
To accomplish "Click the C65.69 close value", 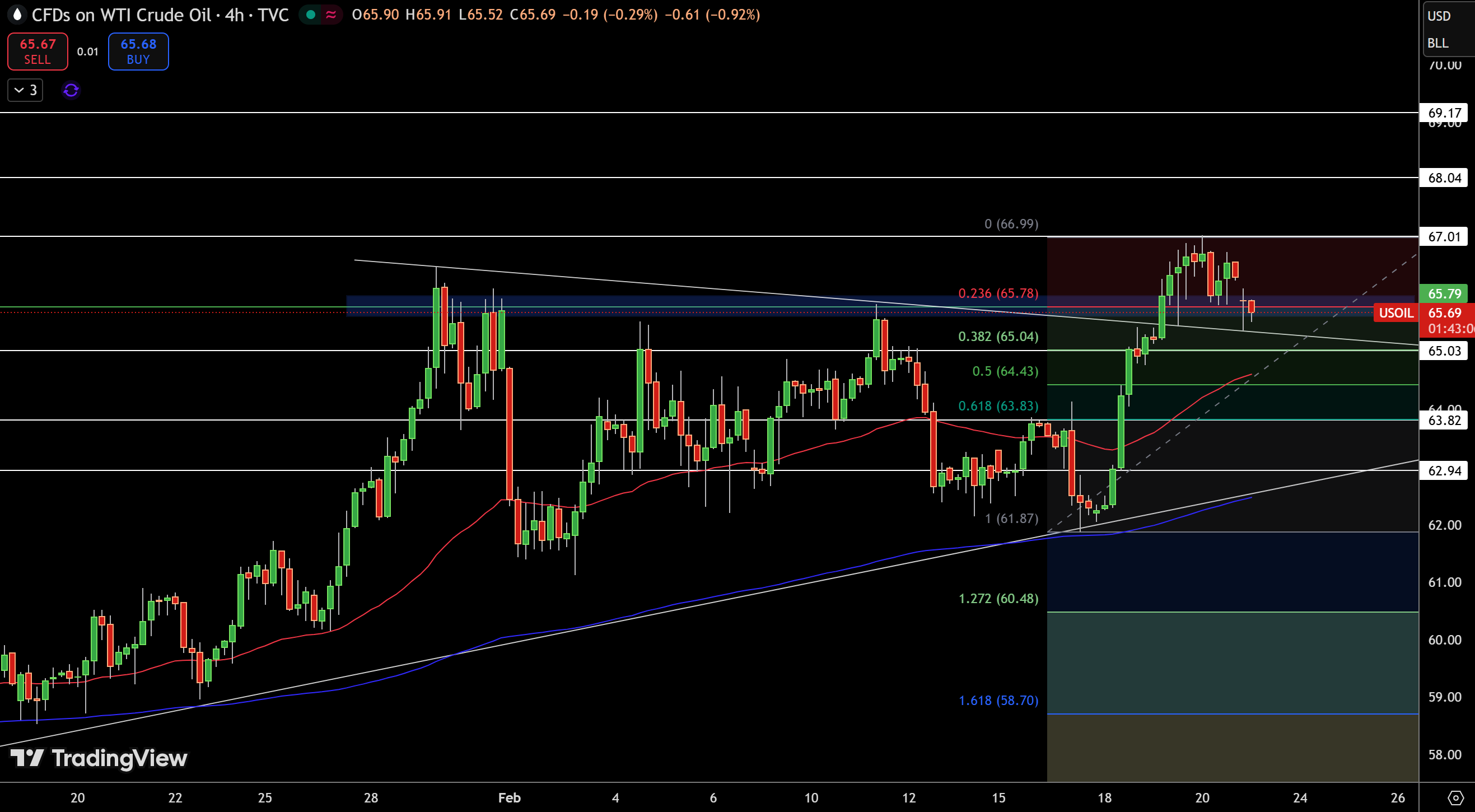I will pos(533,15).
